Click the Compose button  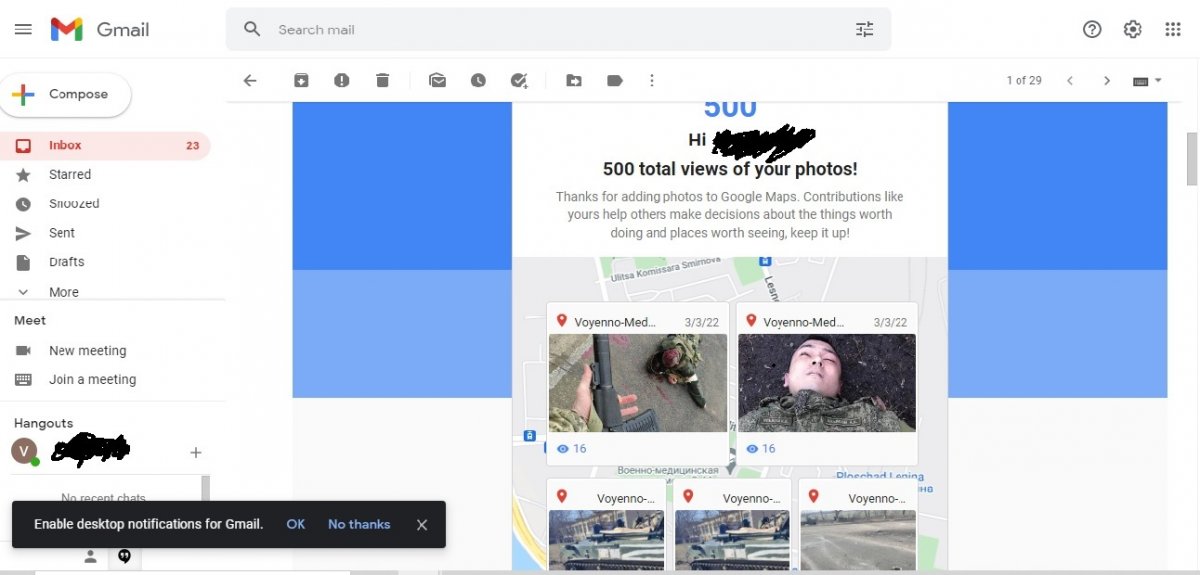[66, 94]
